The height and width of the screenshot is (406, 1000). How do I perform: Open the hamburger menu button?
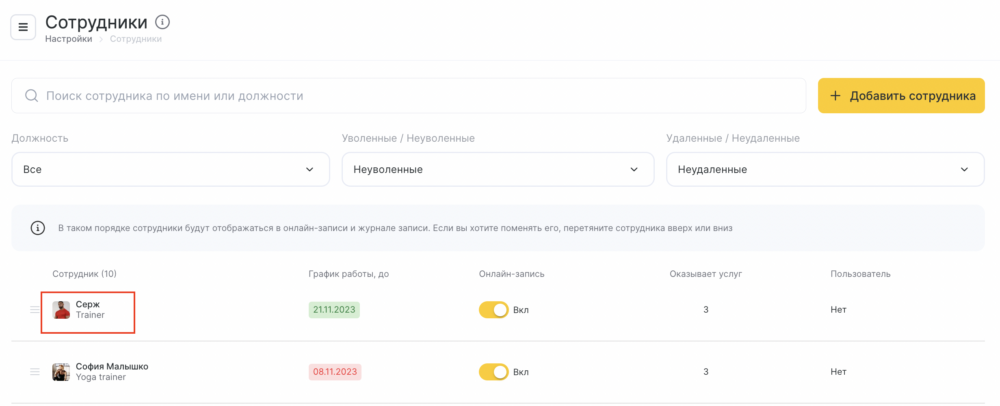coord(23,27)
